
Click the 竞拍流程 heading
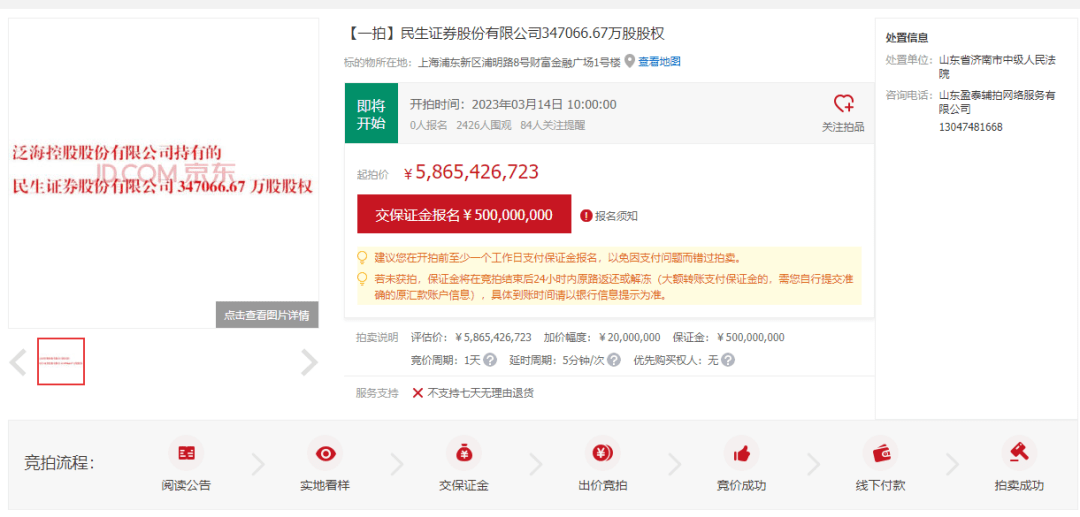coord(59,462)
